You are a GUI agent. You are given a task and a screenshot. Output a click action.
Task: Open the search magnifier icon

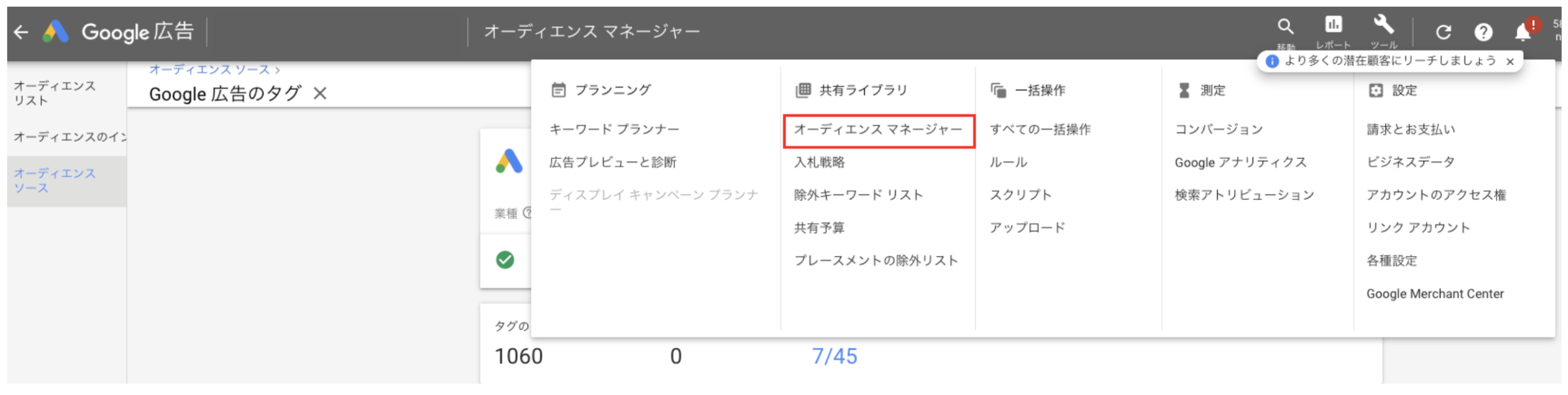[x=1285, y=27]
